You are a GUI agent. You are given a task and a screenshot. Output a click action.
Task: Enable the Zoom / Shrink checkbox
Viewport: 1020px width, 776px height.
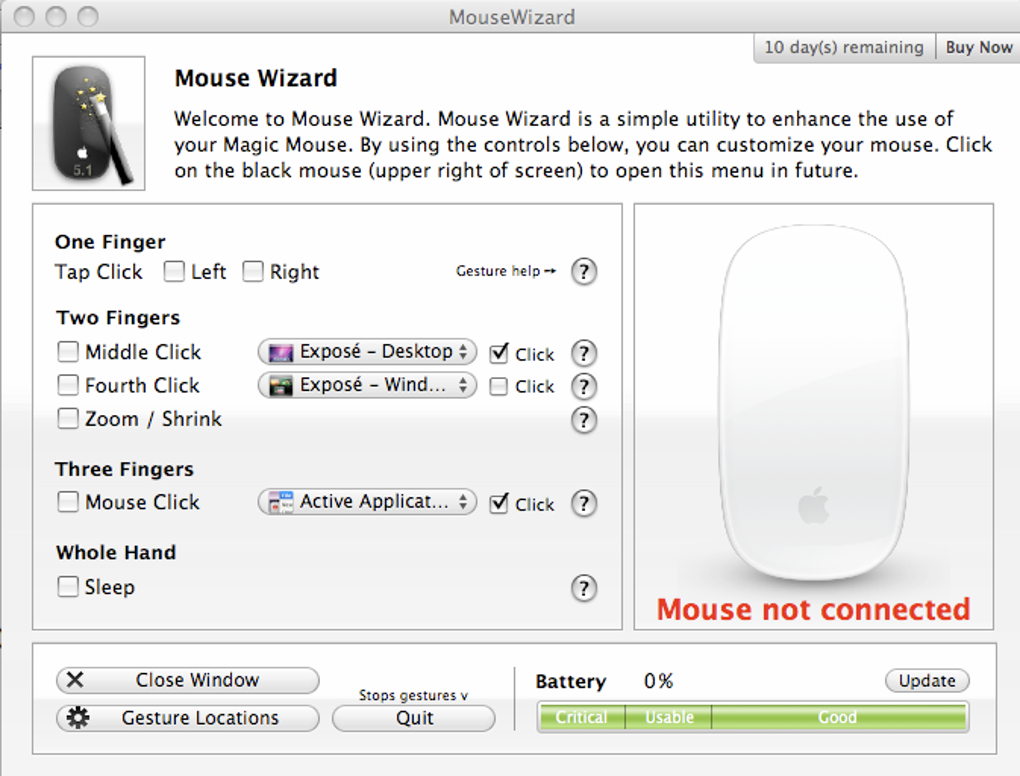(x=68, y=418)
